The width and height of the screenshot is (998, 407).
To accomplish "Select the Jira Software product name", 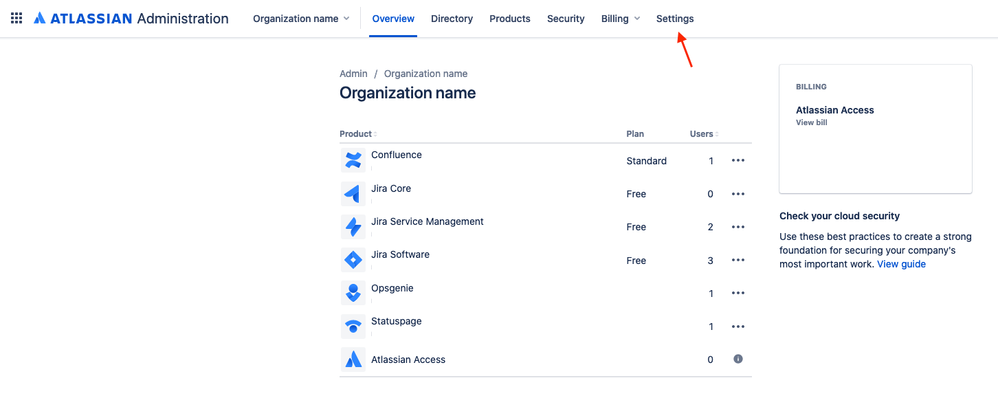I will pos(400,255).
